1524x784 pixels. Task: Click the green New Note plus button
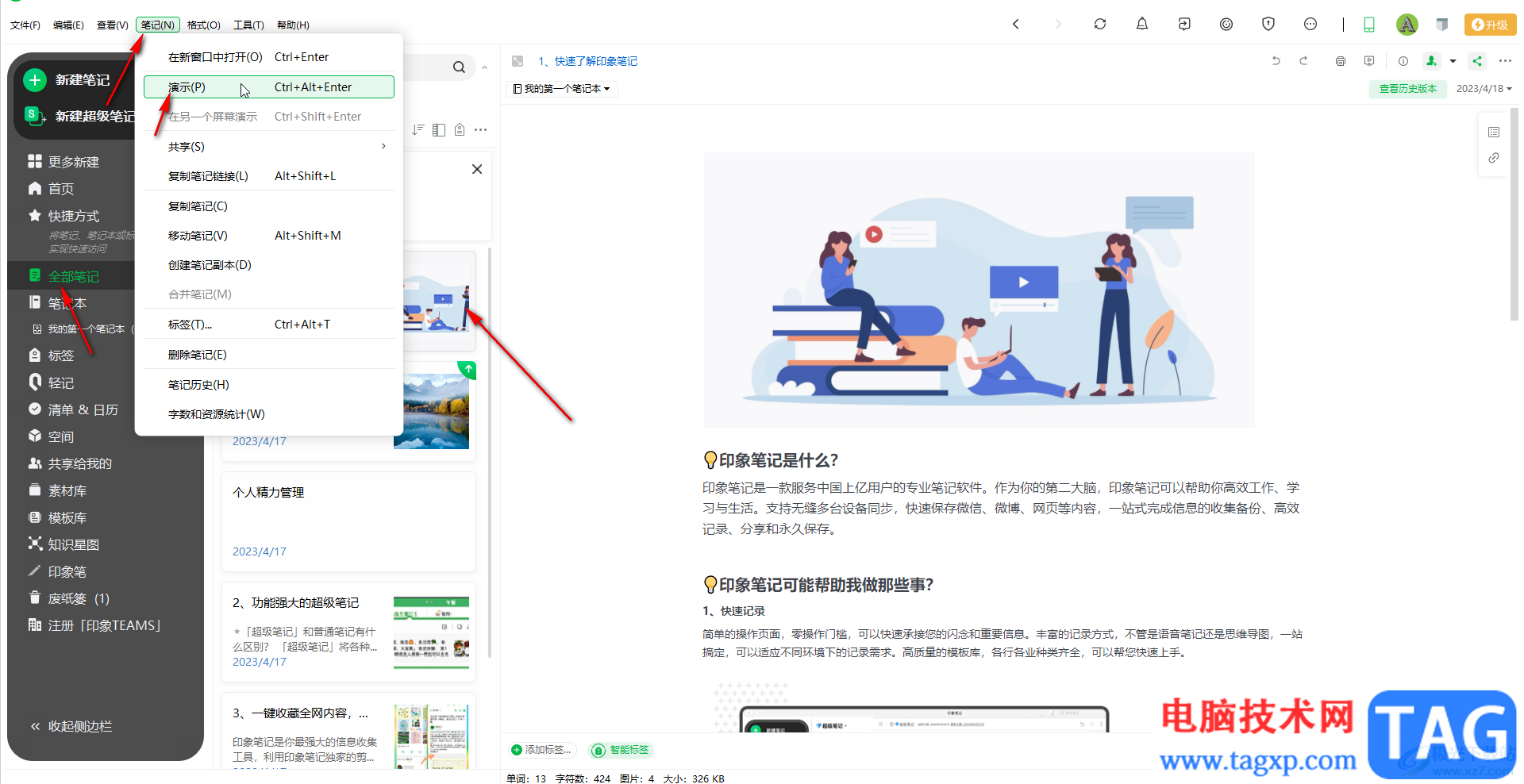click(x=34, y=79)
